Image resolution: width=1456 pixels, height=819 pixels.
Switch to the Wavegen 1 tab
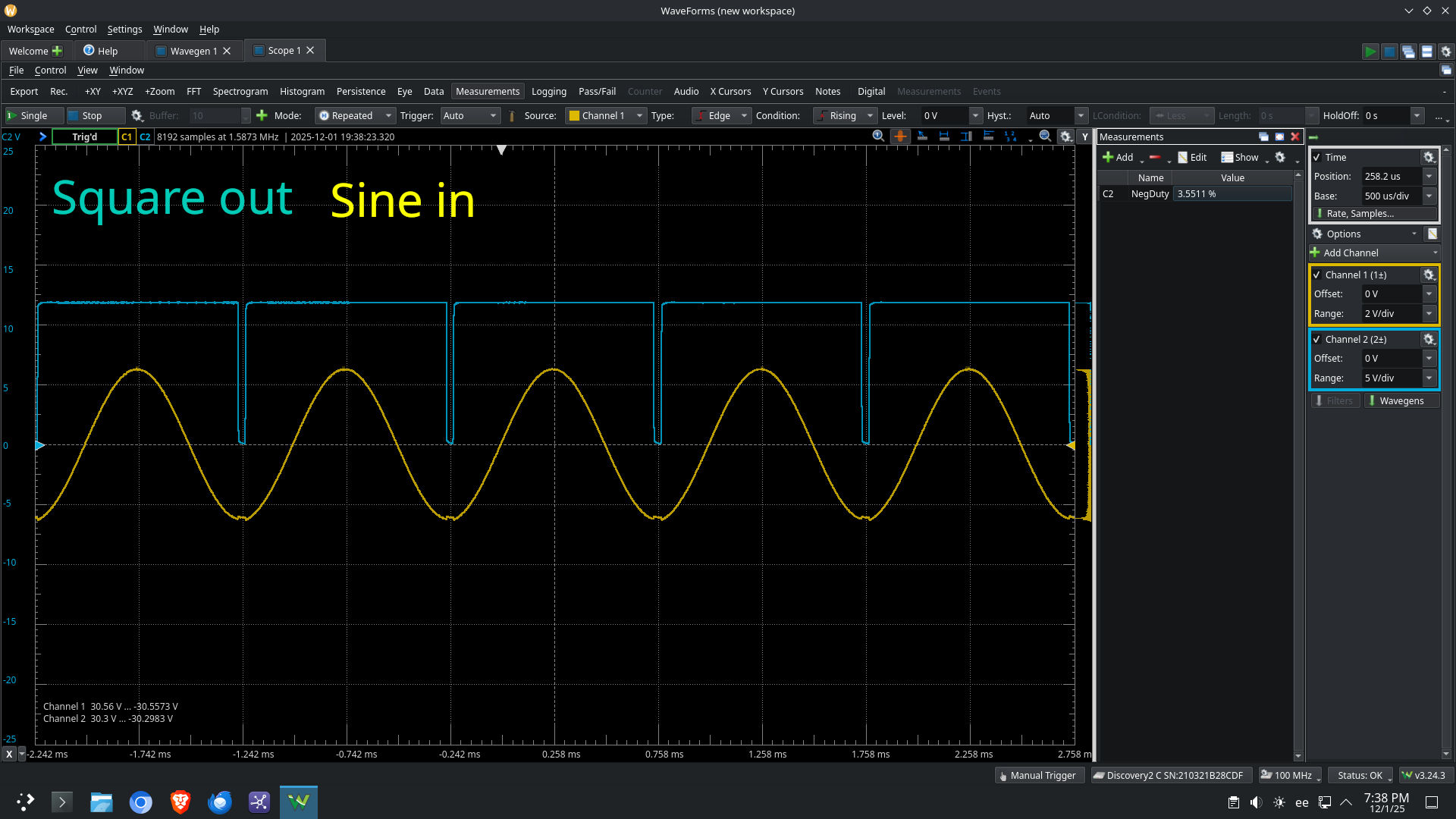tap(193, 51)
